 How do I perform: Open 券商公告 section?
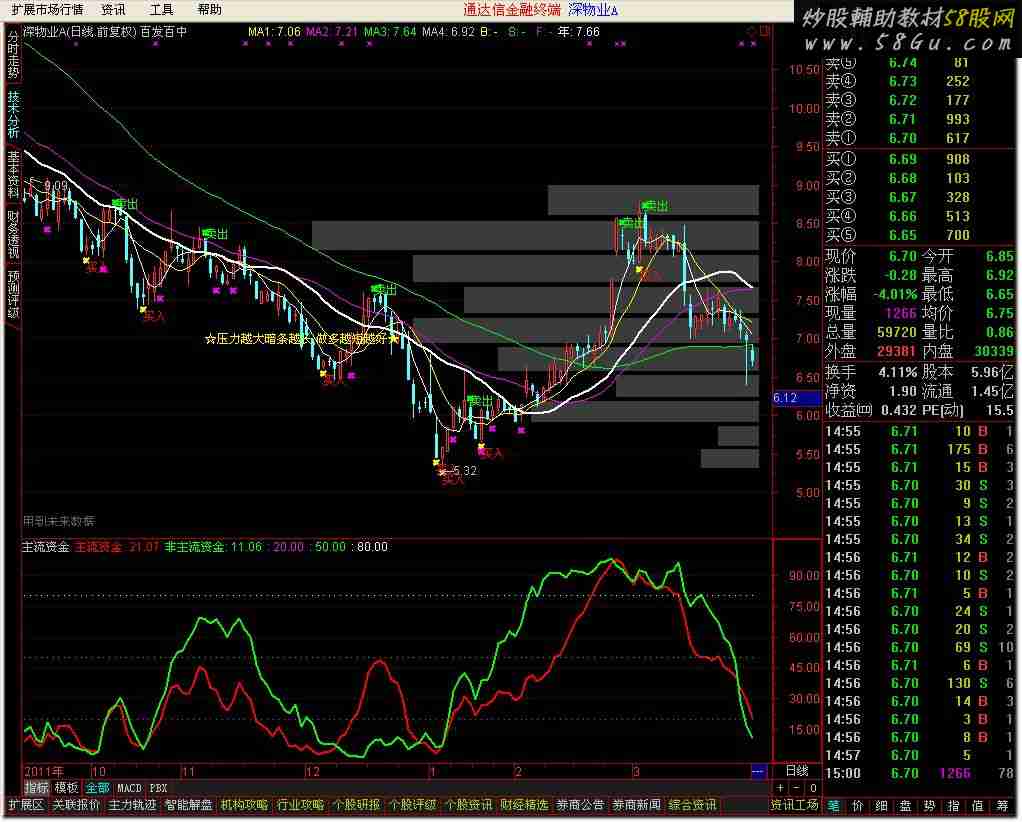pos(580,805)
